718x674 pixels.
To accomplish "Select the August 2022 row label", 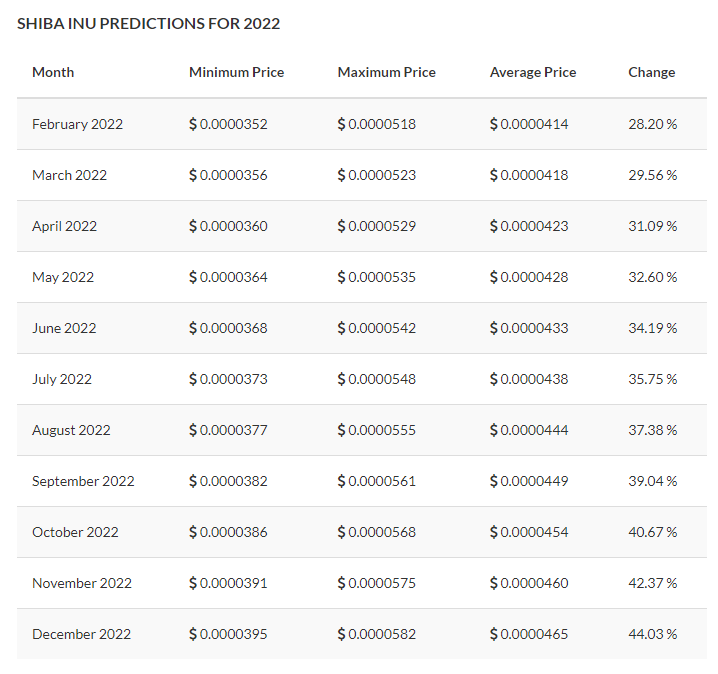I will (71, 430).
